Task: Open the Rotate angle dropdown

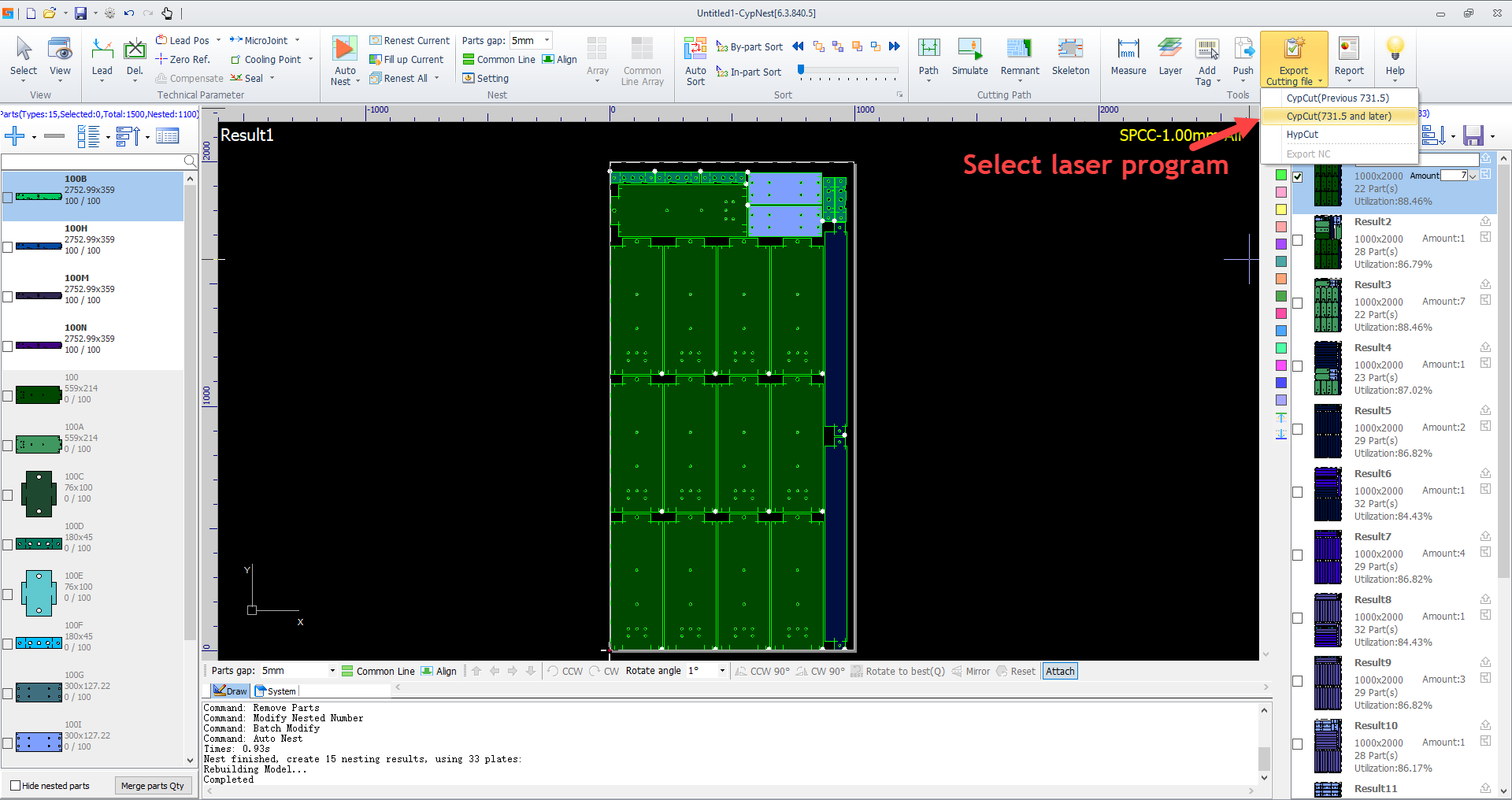Action: tap(722, 671)
